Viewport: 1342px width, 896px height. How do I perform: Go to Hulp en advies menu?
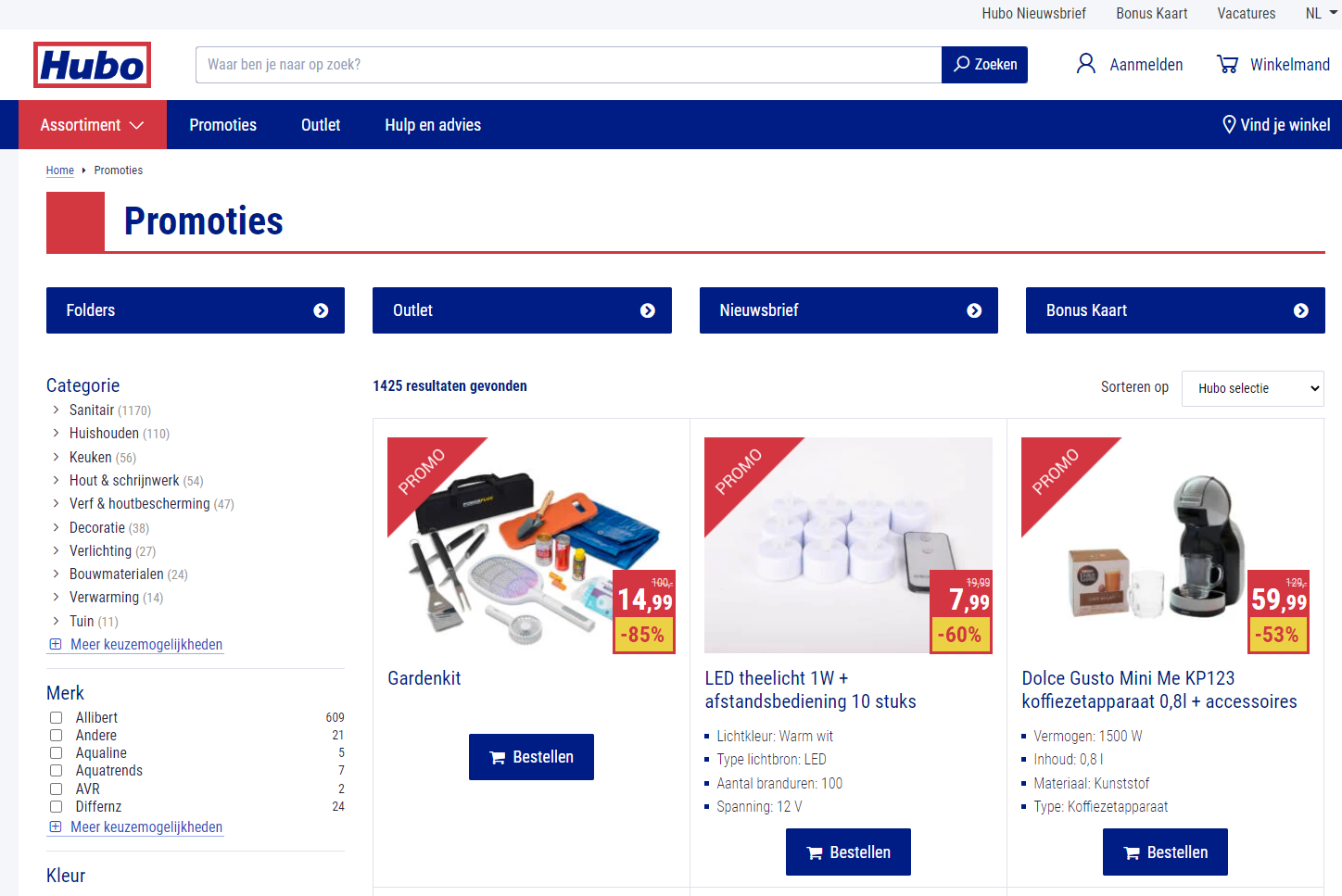[433, 124]
